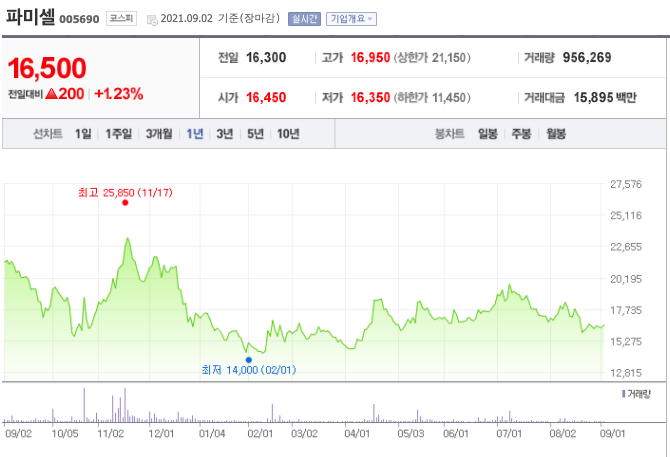The image size is (670, 457).
Task: Click the 20,195 y-axis label
Action: [x=626, y=279]
